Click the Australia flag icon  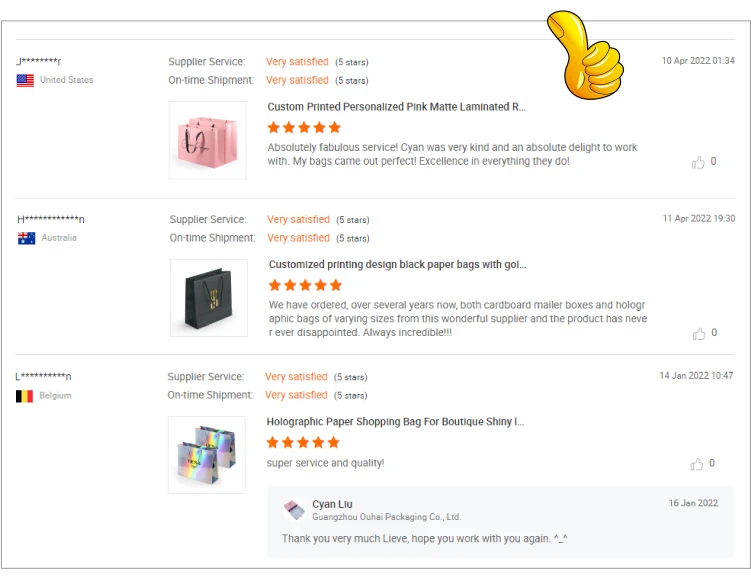27,238
